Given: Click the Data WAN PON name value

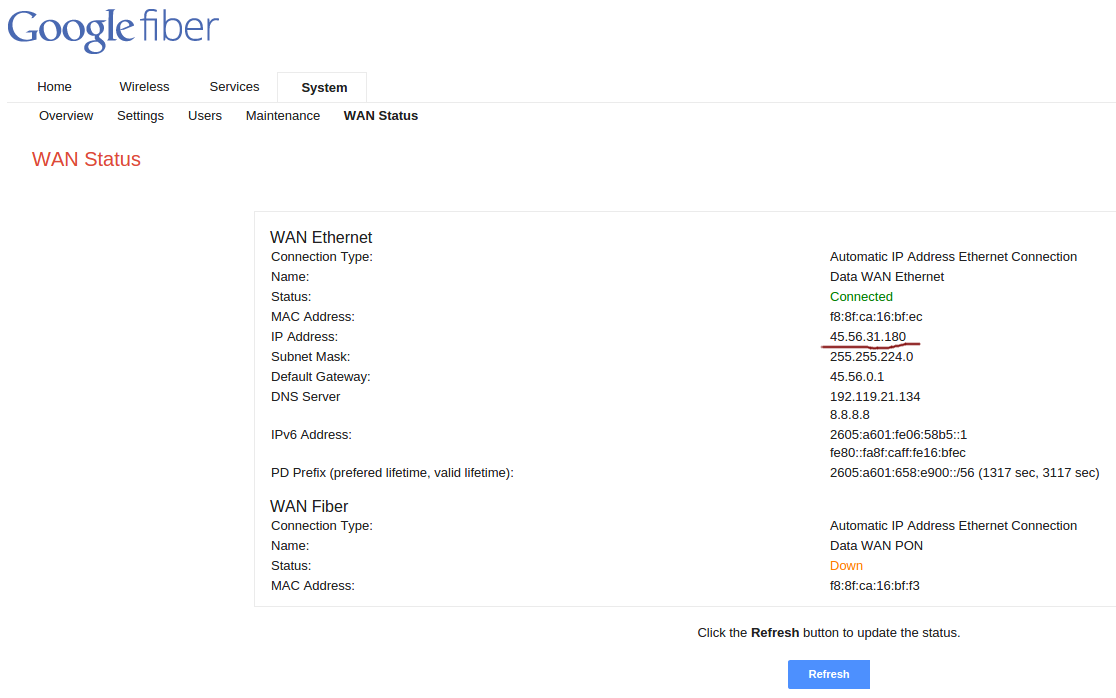Looking at the screenshot, I should (876, 546).
